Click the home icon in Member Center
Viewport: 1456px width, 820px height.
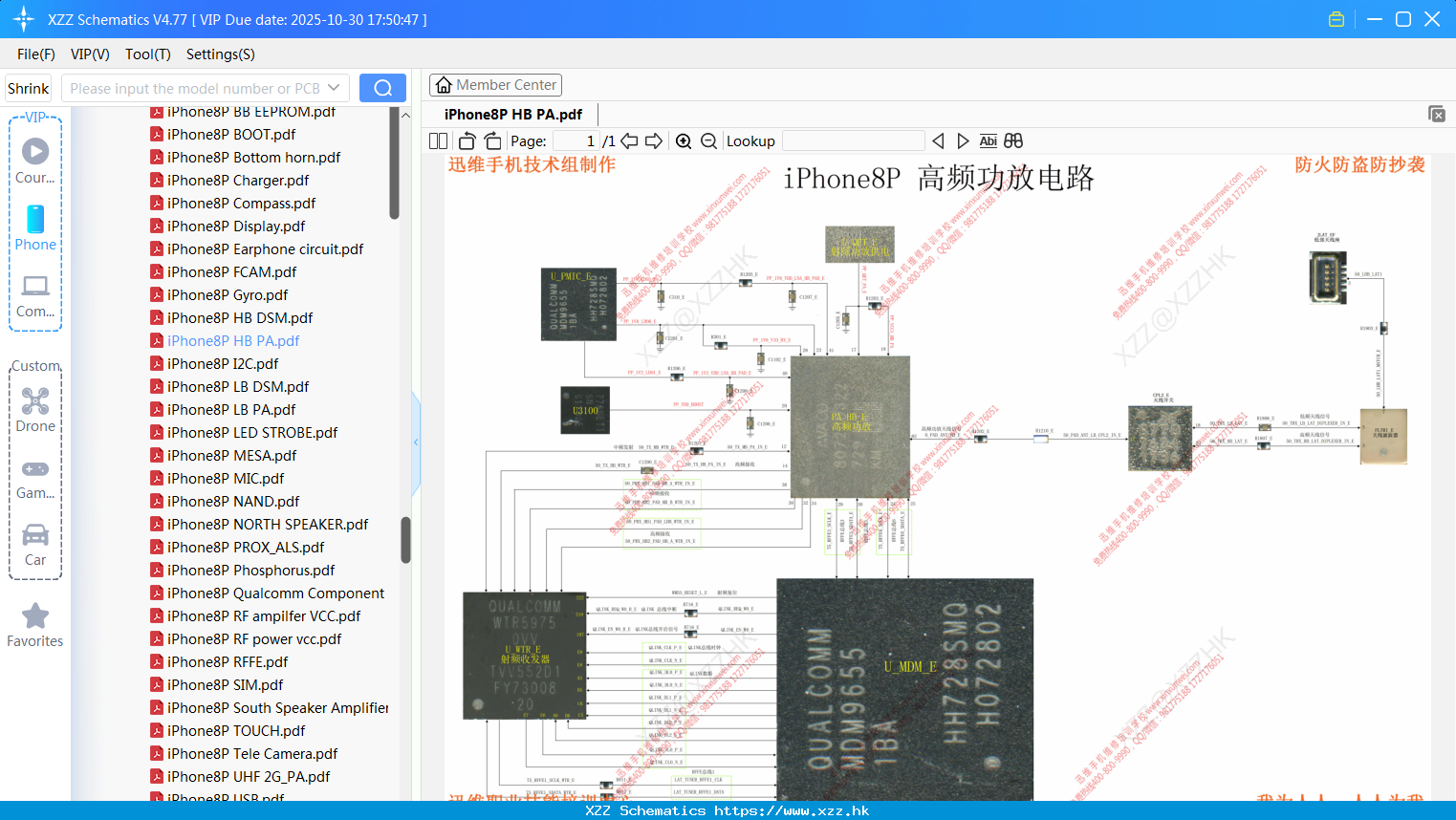[x=444, y=85]
